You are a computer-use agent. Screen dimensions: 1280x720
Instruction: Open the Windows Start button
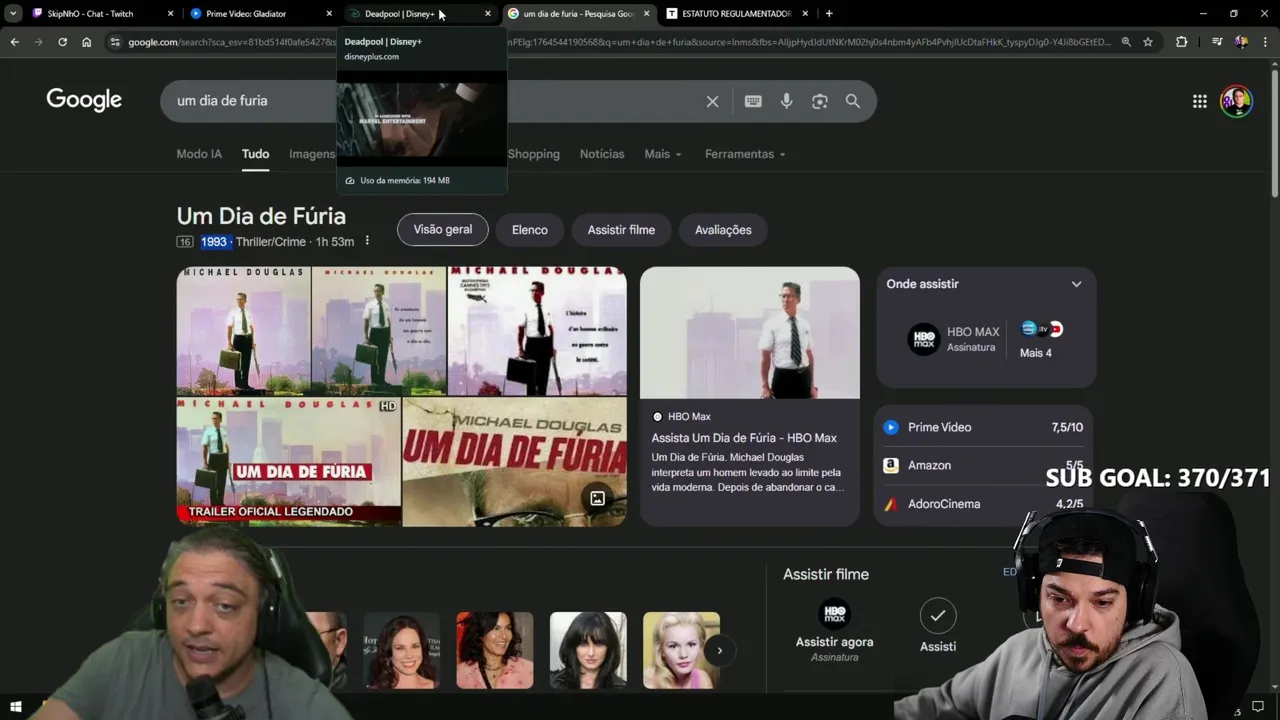coord(15,707)
